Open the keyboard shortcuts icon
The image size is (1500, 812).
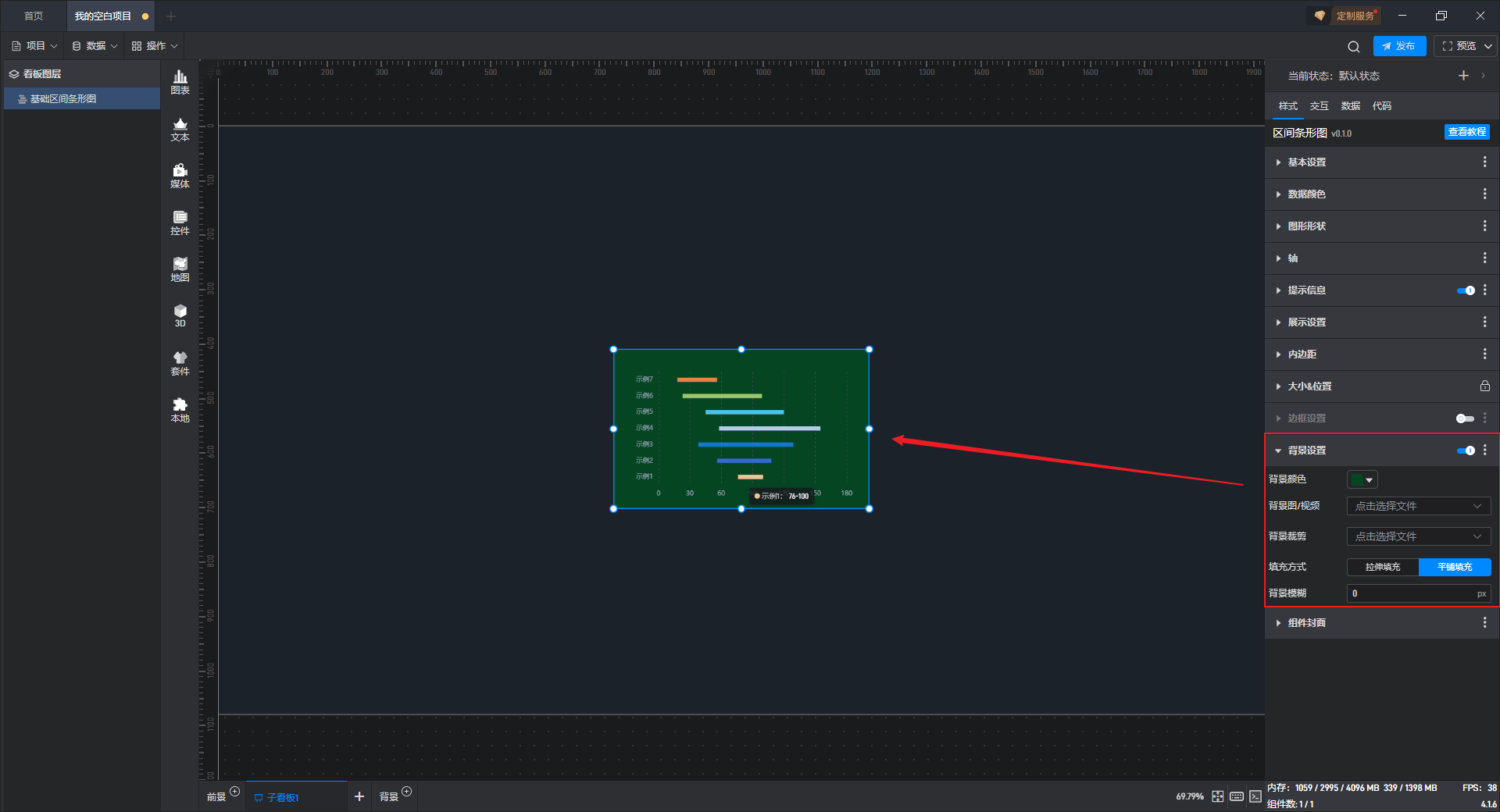click(x=1237, y=796)
